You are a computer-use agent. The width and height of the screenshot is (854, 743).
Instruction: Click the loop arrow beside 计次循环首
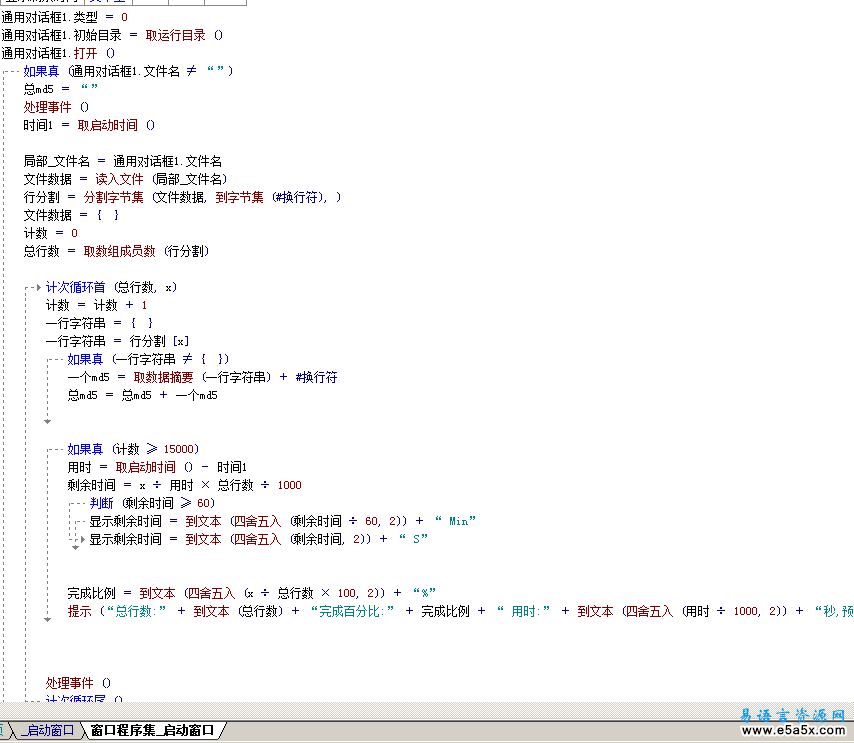click(x=39, y=287)
